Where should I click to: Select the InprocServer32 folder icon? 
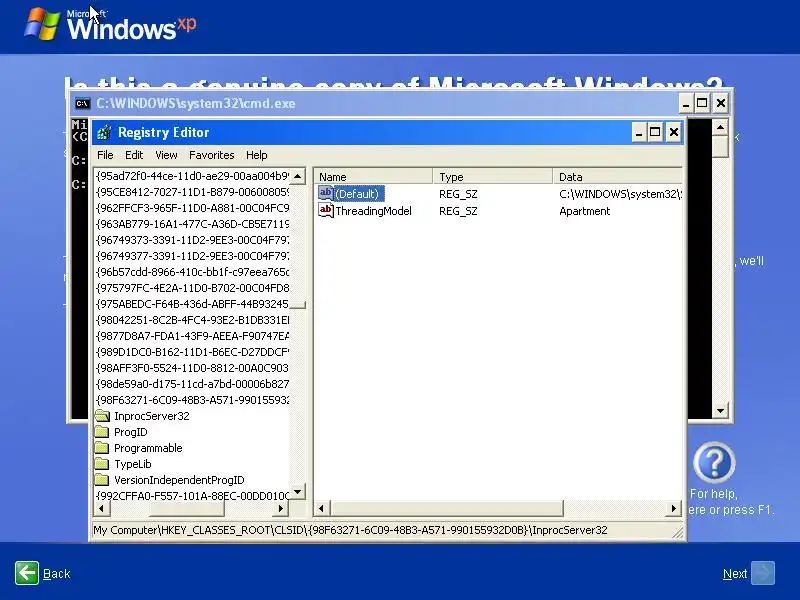click(x=103, y=416)
